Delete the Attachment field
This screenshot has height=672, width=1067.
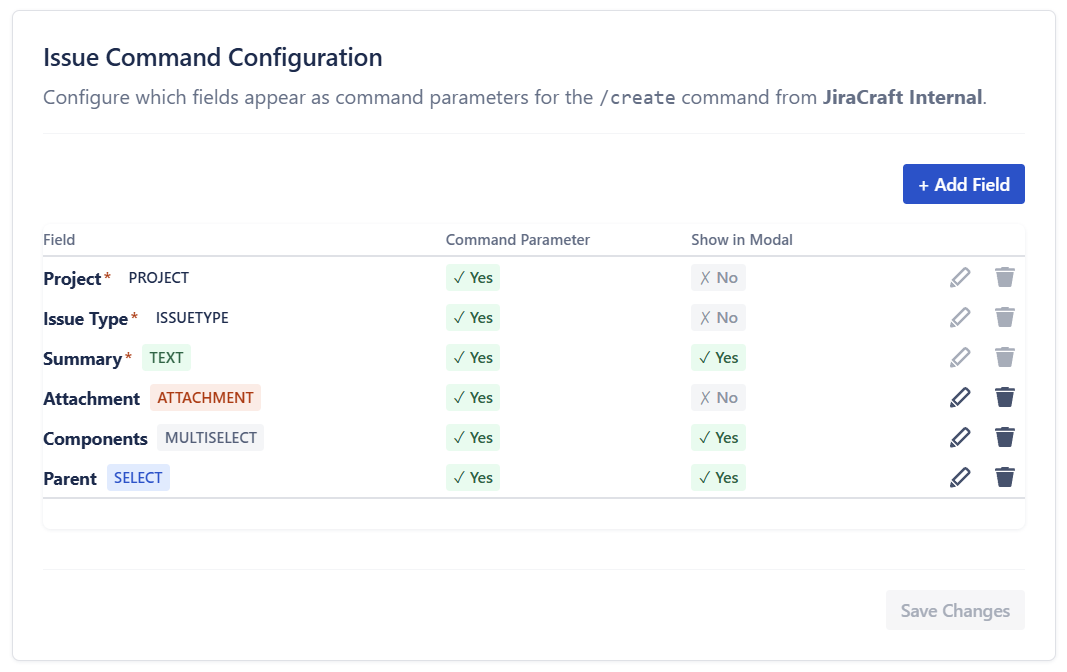pos(1004,398)
